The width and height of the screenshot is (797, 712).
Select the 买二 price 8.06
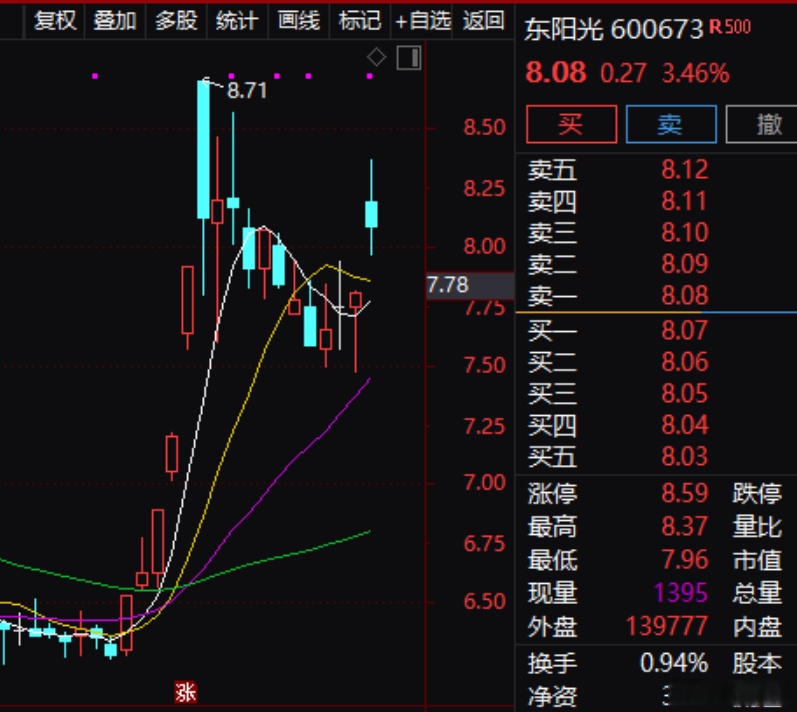click(685, 362)
